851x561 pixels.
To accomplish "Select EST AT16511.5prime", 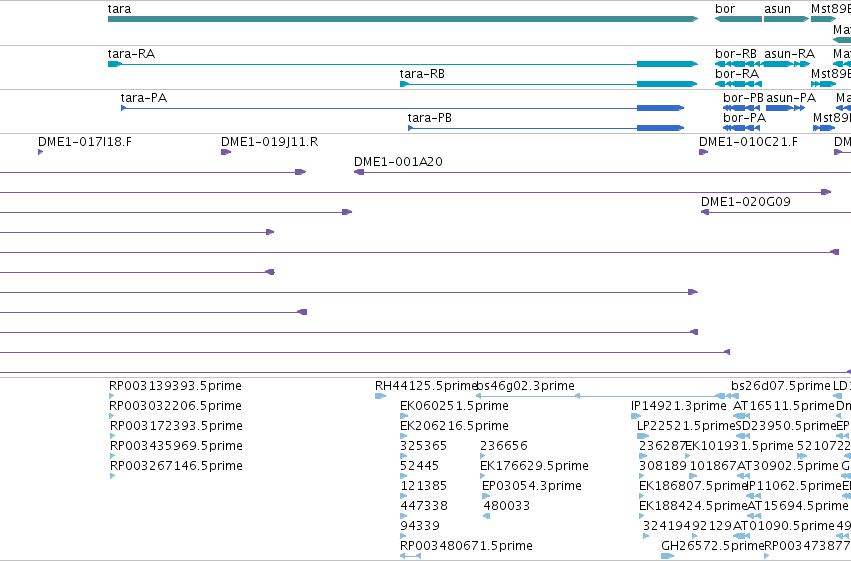I will (x=742, y=416).
